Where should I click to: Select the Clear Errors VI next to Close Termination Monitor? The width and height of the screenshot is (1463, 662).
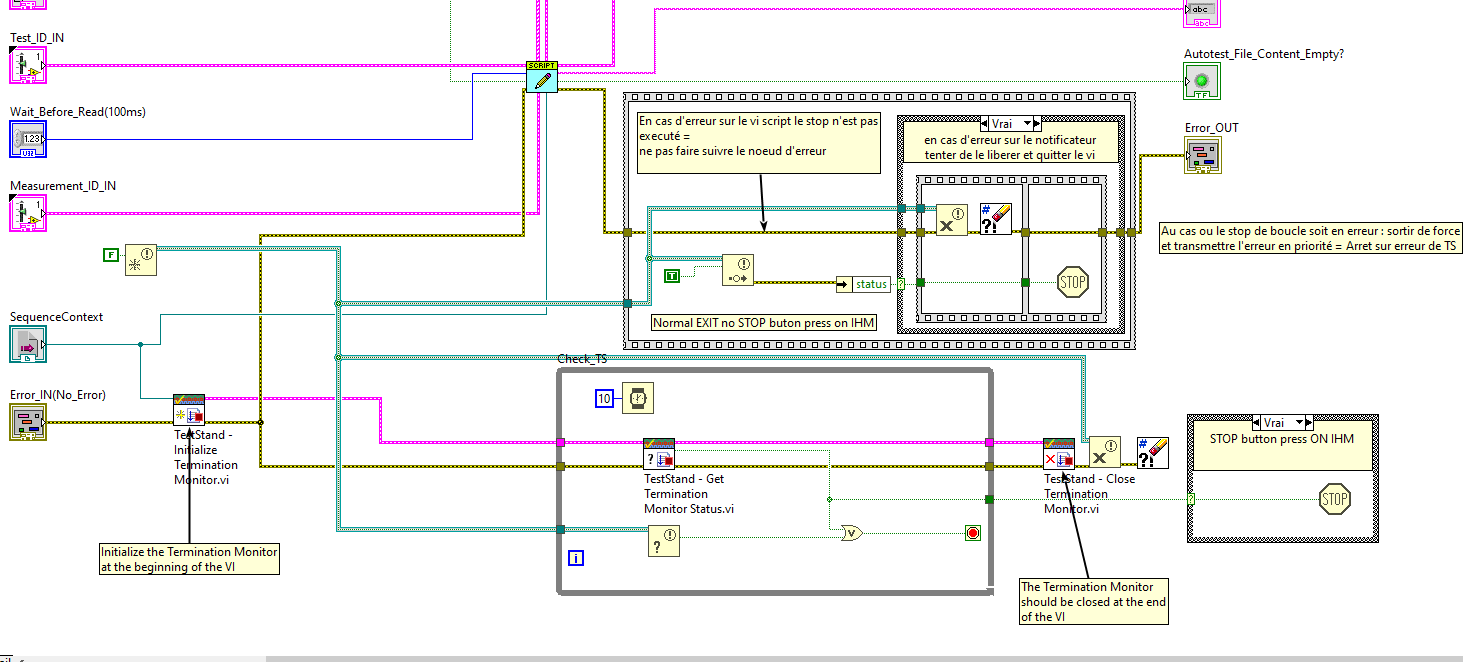point(1153,452)
